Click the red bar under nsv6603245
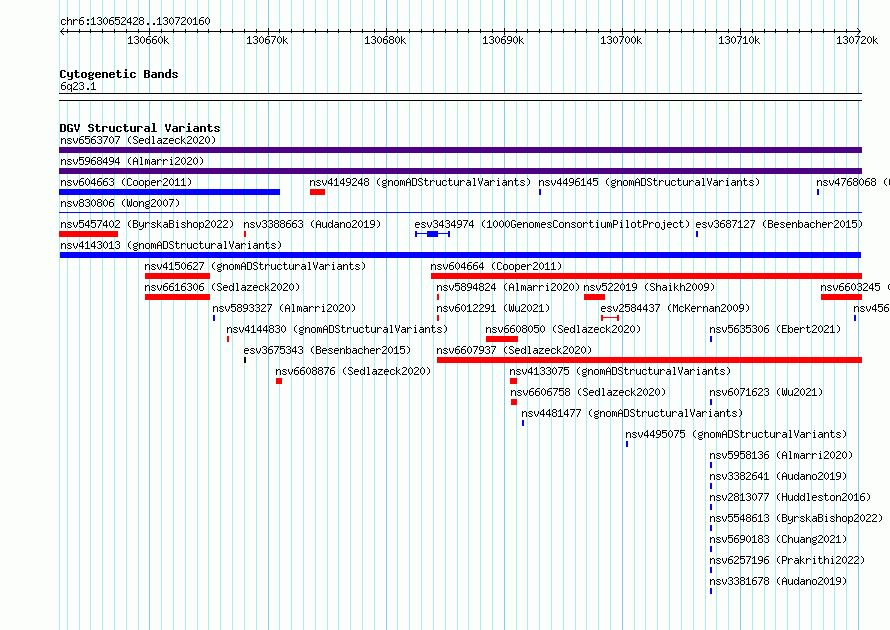This screenshot has width=890, height=630. [x=841, y=297]
